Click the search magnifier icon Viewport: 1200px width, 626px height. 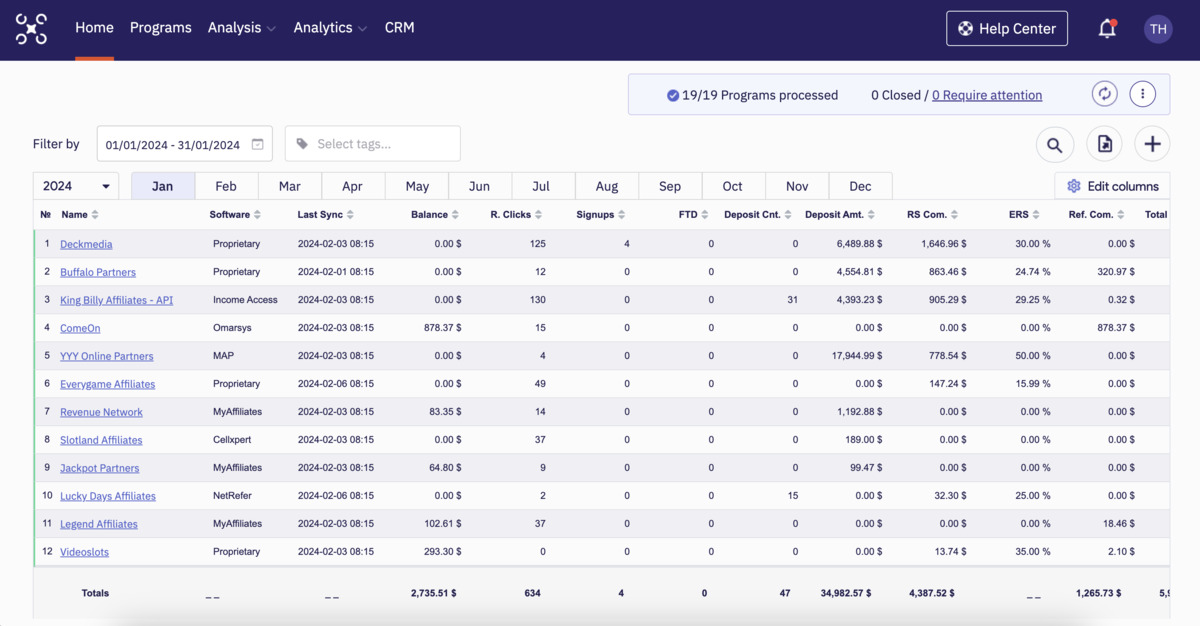pyautogui.click(x=1055, y=145)
